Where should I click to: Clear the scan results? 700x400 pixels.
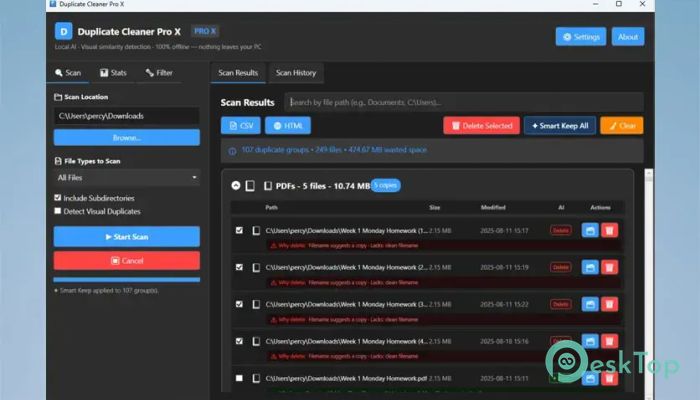tap(622, 126)
